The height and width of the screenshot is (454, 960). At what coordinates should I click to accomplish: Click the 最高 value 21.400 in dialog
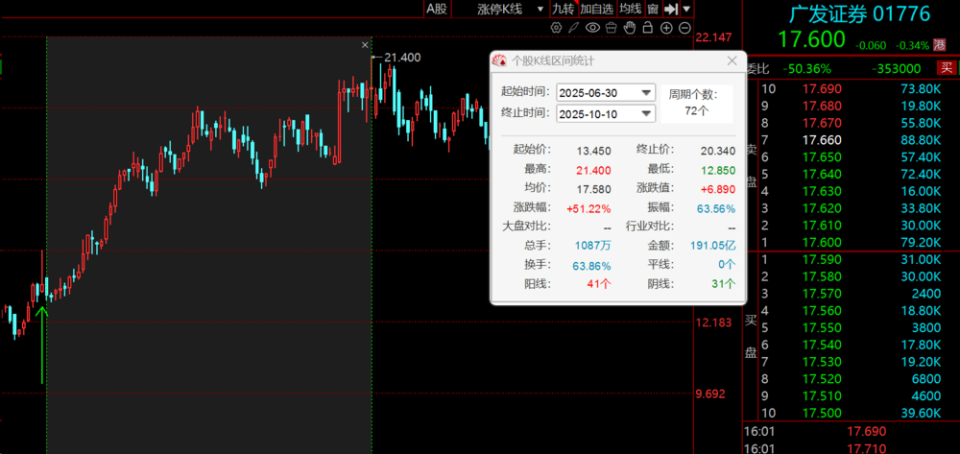(594, 170)
